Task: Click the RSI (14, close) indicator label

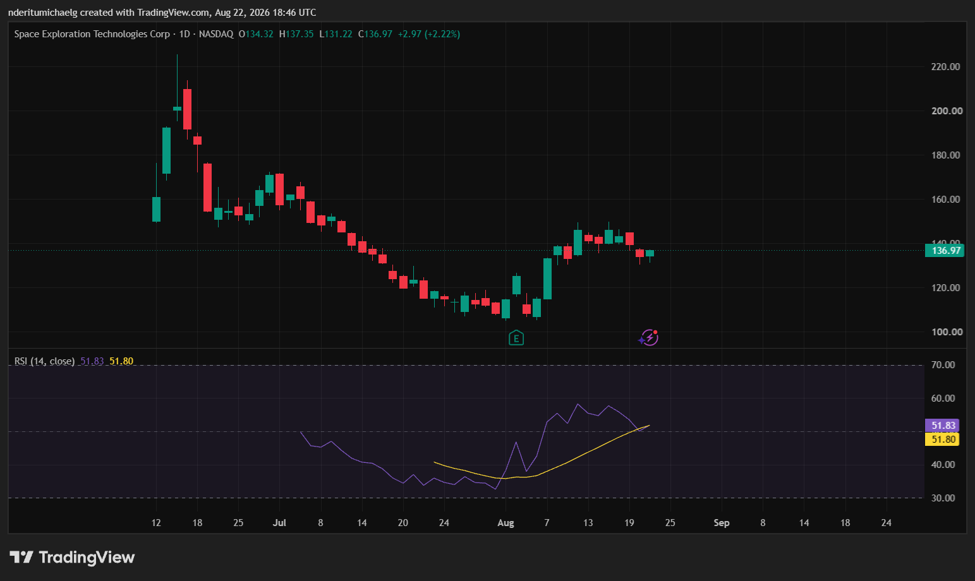Action: [44, 361]
